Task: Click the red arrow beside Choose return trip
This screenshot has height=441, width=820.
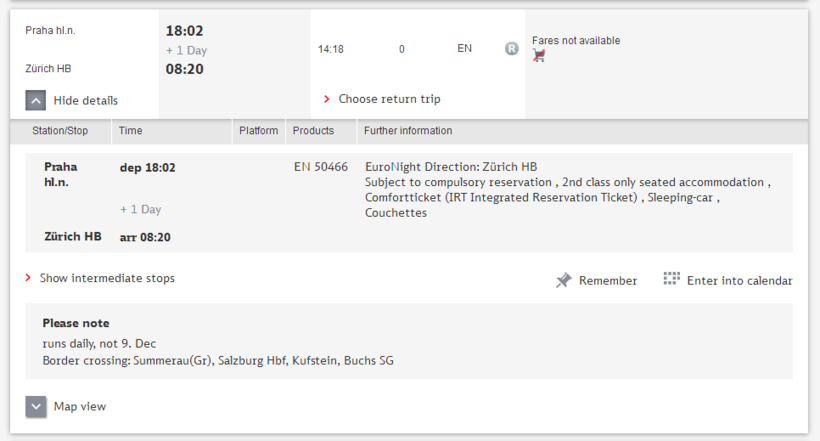Action: 327,99
